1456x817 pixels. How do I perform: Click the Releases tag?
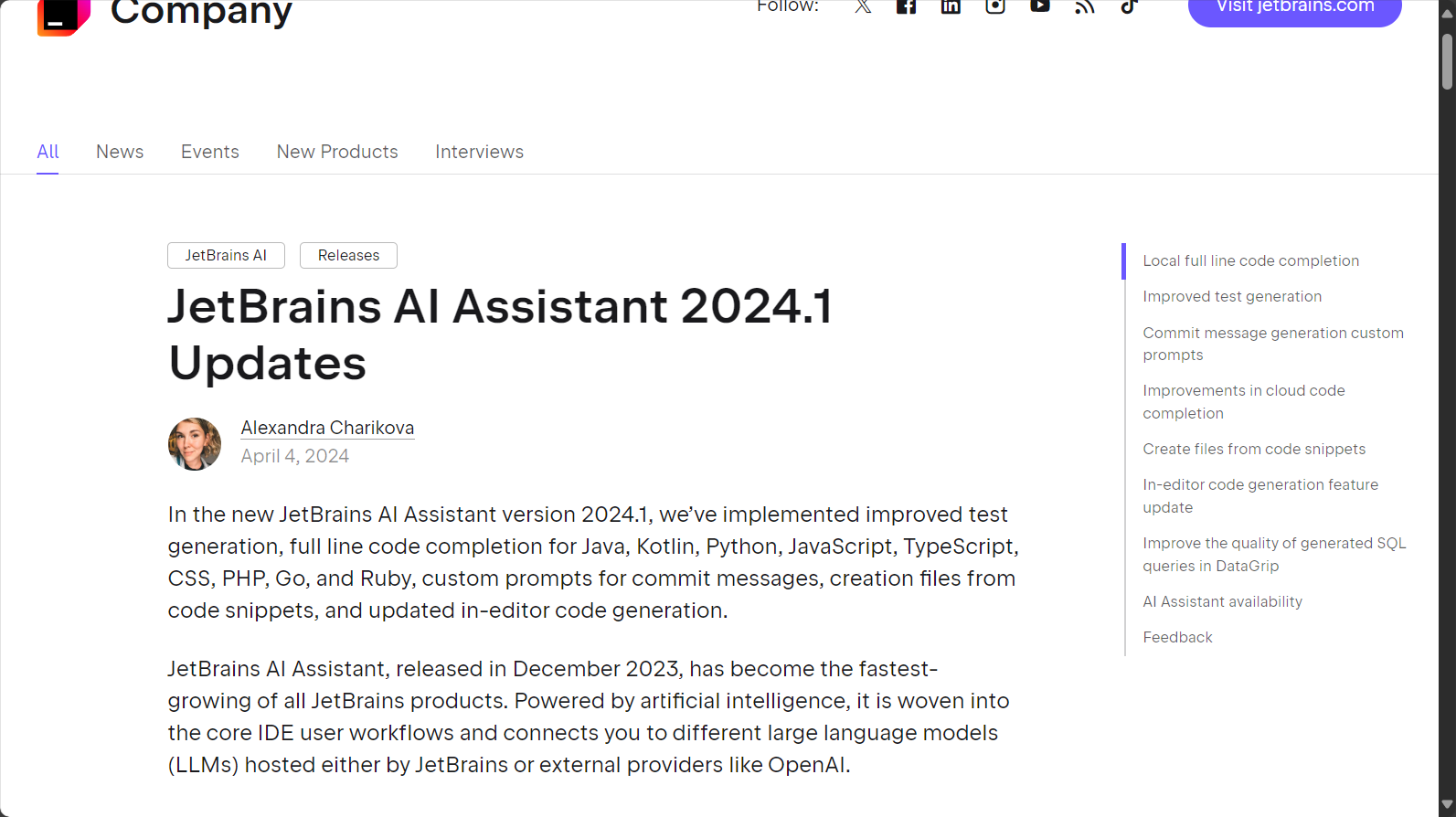348,255
